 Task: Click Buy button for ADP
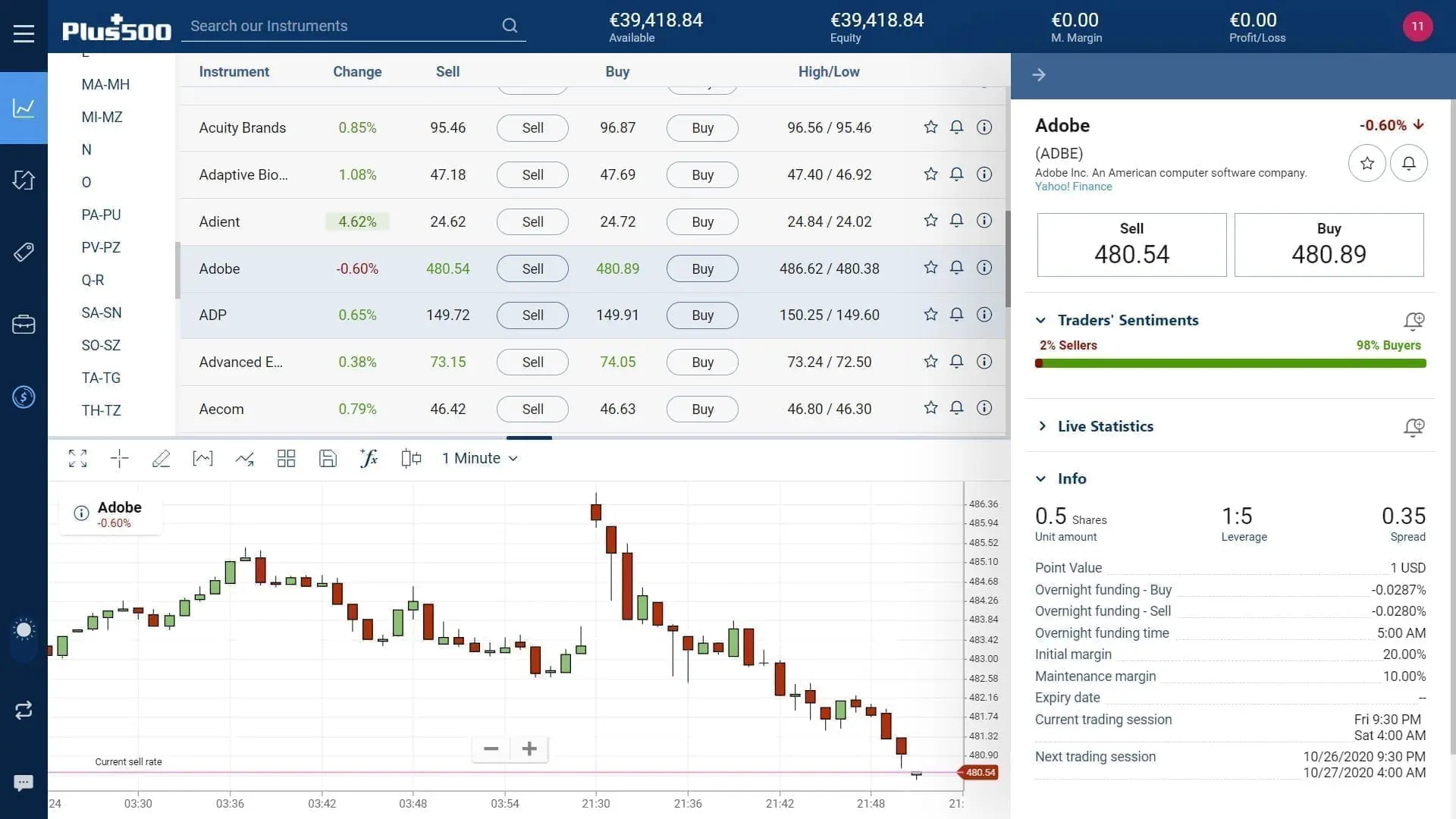coord(702,315)
